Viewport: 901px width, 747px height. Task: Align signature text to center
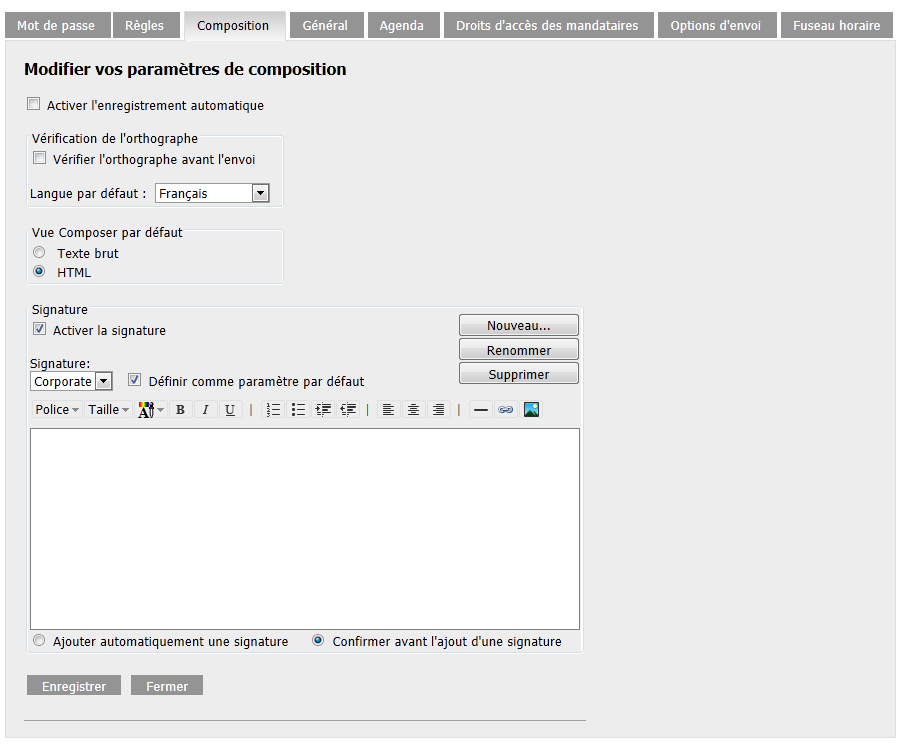point(413,409)
